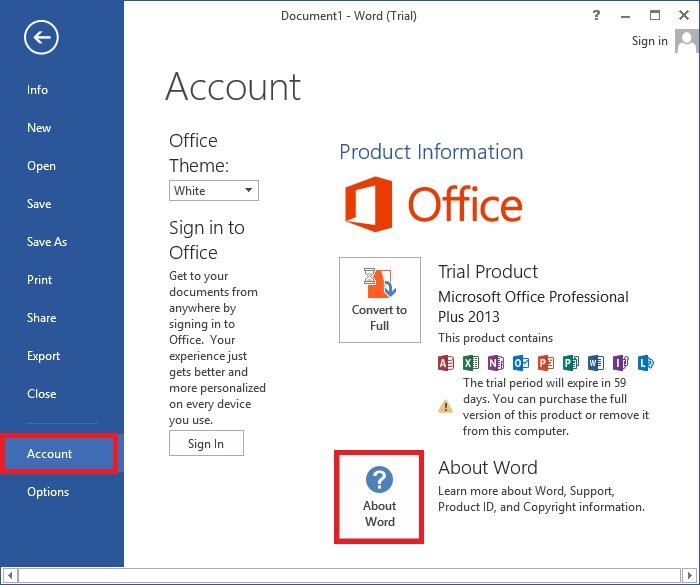Click the Sign in link at top right
Viewport: 700px width, 585px height.
pyautogui.click(x=650, y=41)
